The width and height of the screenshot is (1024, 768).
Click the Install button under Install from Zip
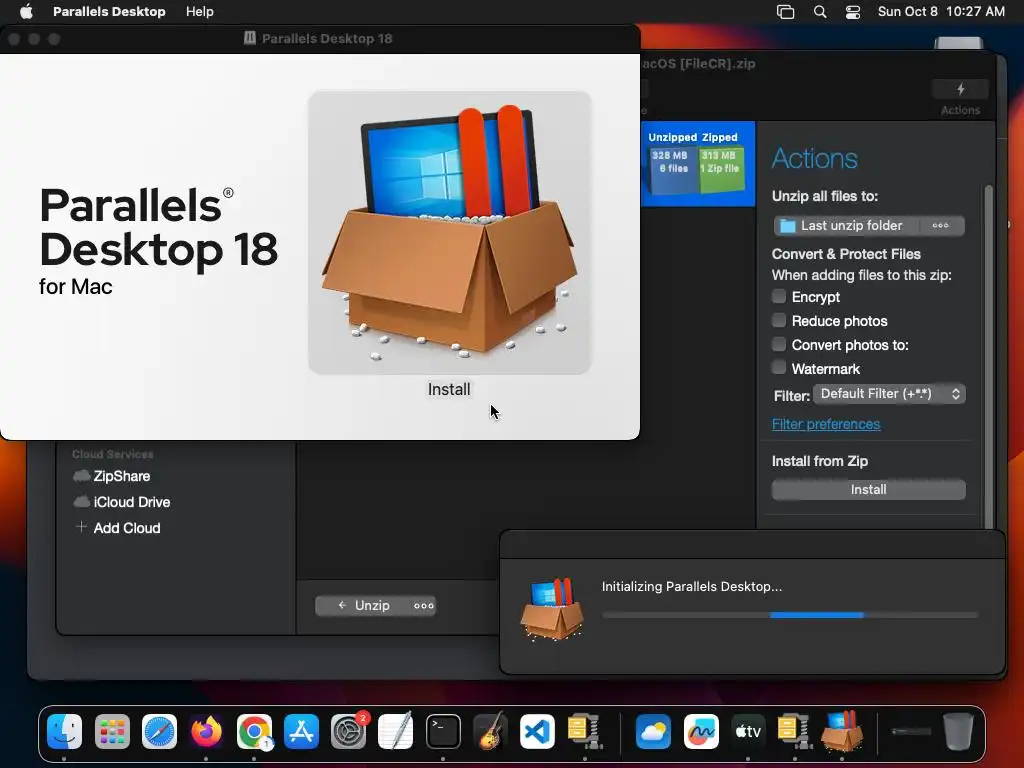pos(869,490)
